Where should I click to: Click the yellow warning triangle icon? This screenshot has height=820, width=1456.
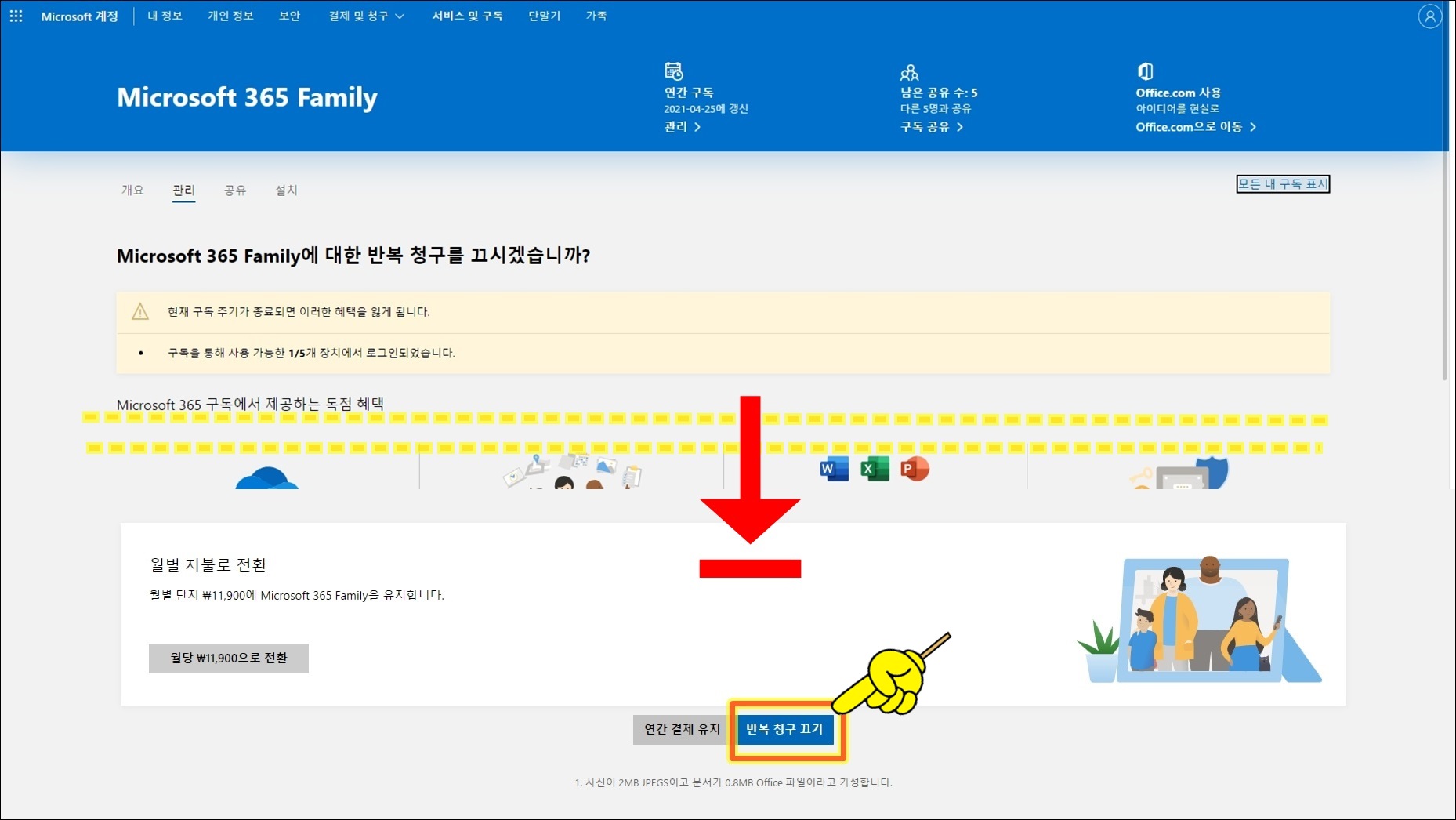[140, 311]
